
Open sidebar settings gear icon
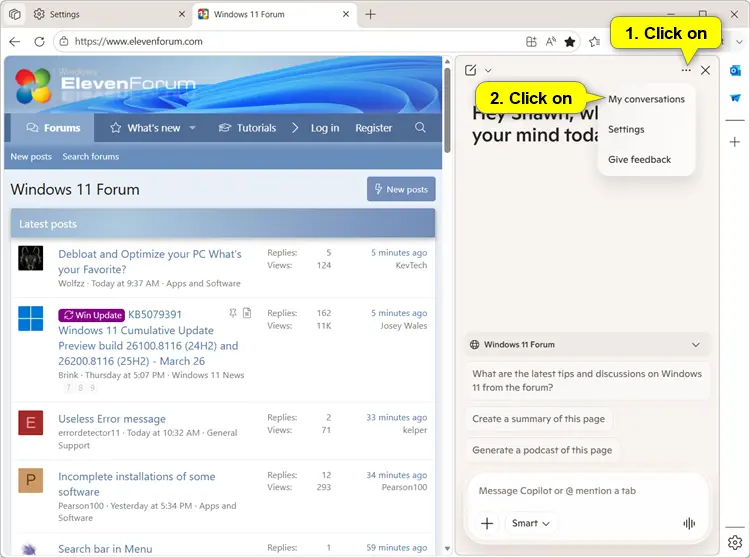tap(735, 543)
